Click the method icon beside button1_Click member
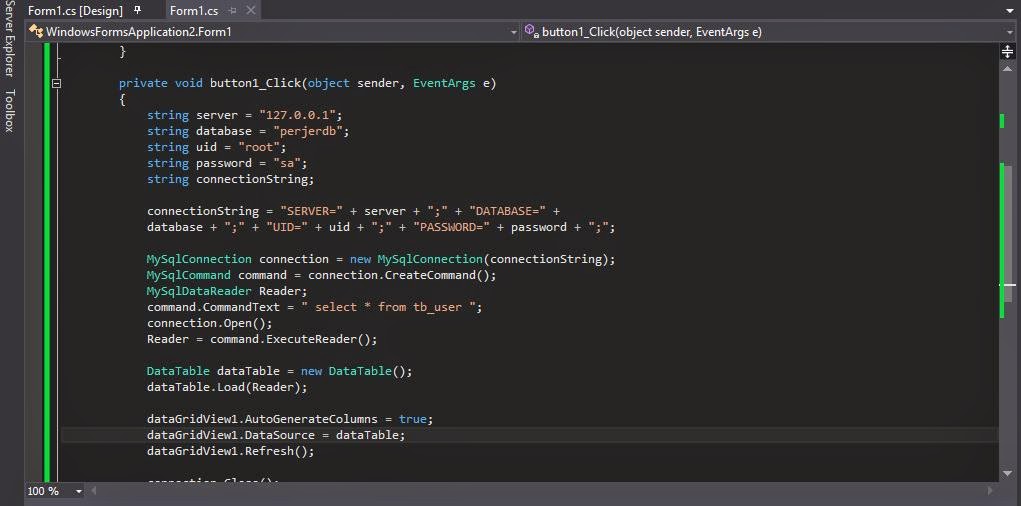 click(531, 31)
